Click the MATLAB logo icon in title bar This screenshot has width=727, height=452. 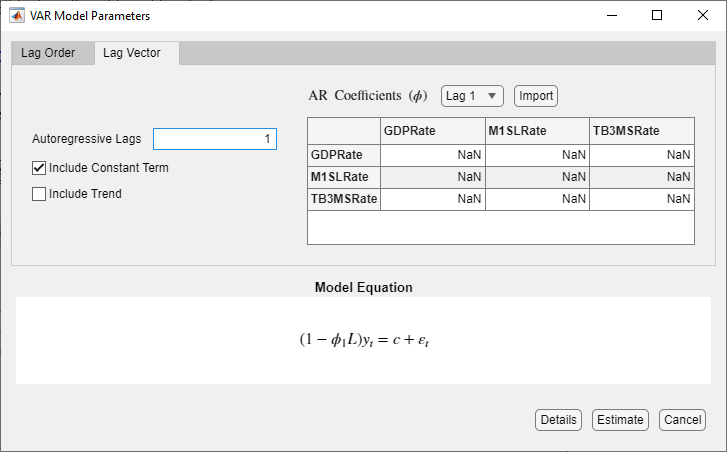click(x=17, y=16)
